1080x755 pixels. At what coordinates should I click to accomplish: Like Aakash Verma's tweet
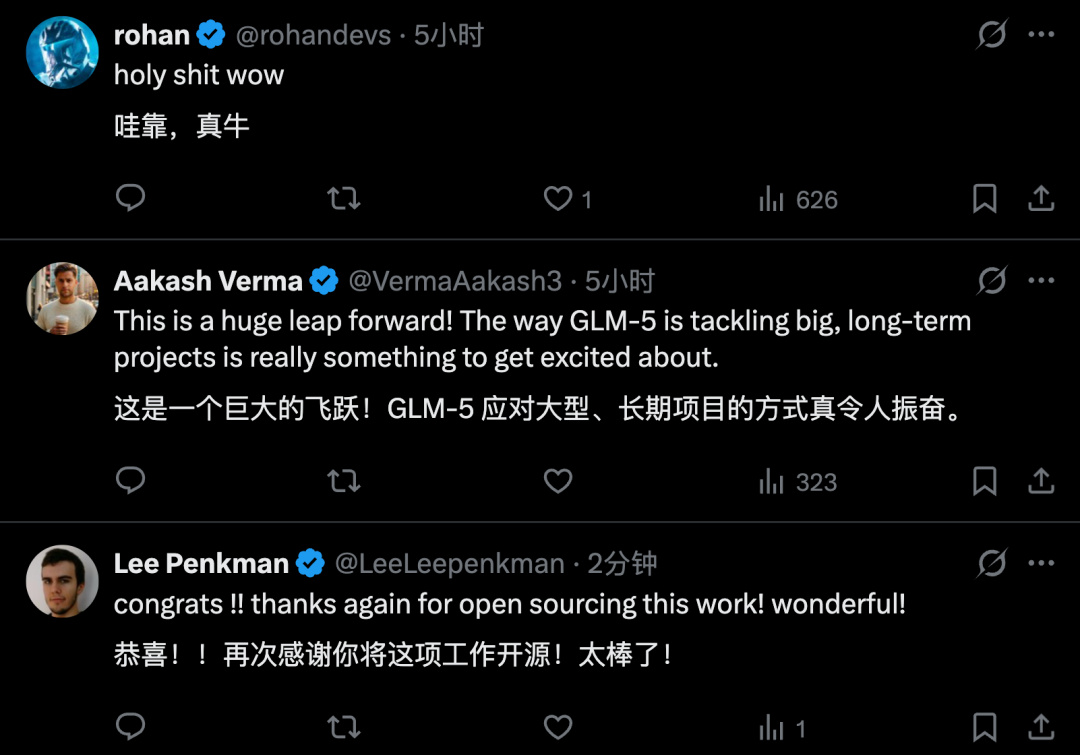557,482
